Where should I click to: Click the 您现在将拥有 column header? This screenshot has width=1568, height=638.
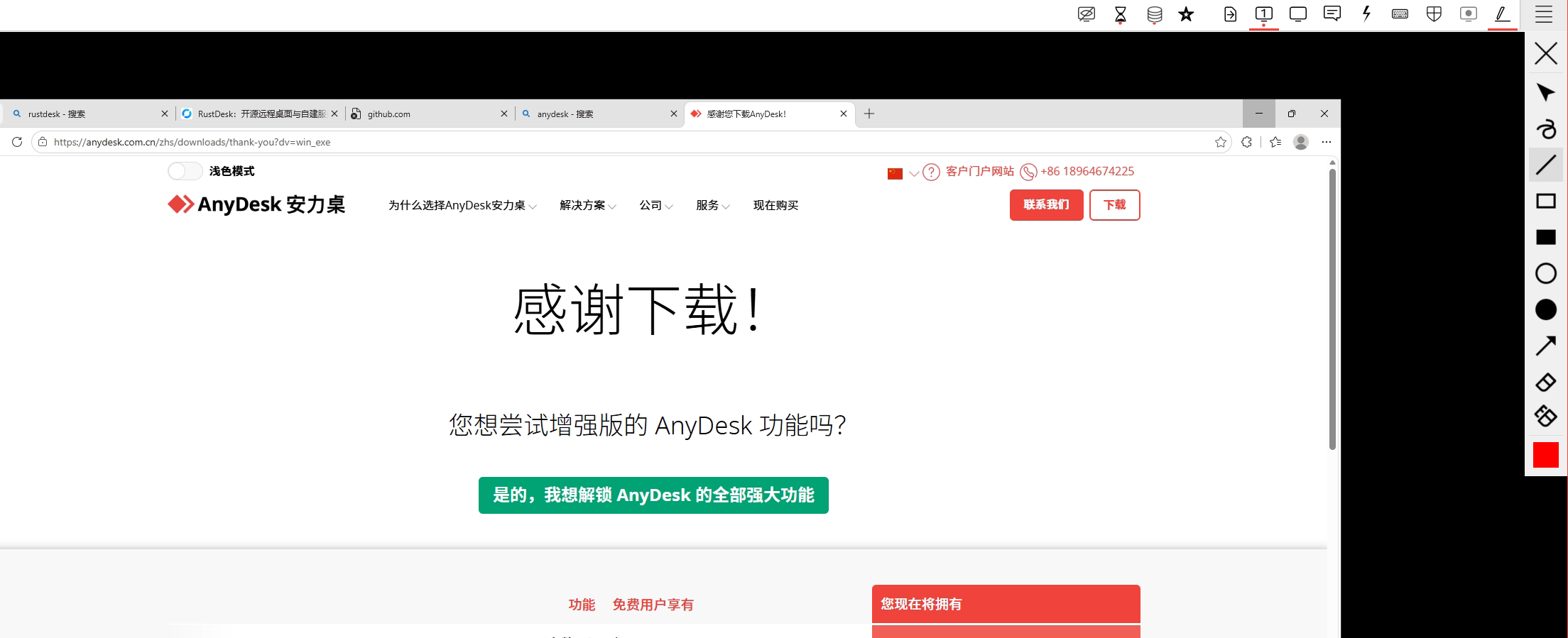point(1006,604)
